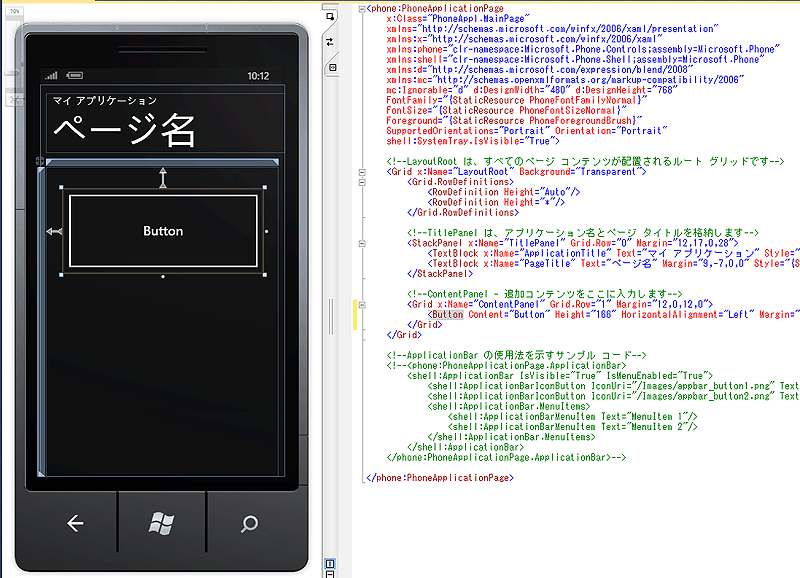Click the splitter grip between design and XAML
Image resolution: width=800 pixels, height=578 pixels.
pyautogui.click(x=331, y=316)
